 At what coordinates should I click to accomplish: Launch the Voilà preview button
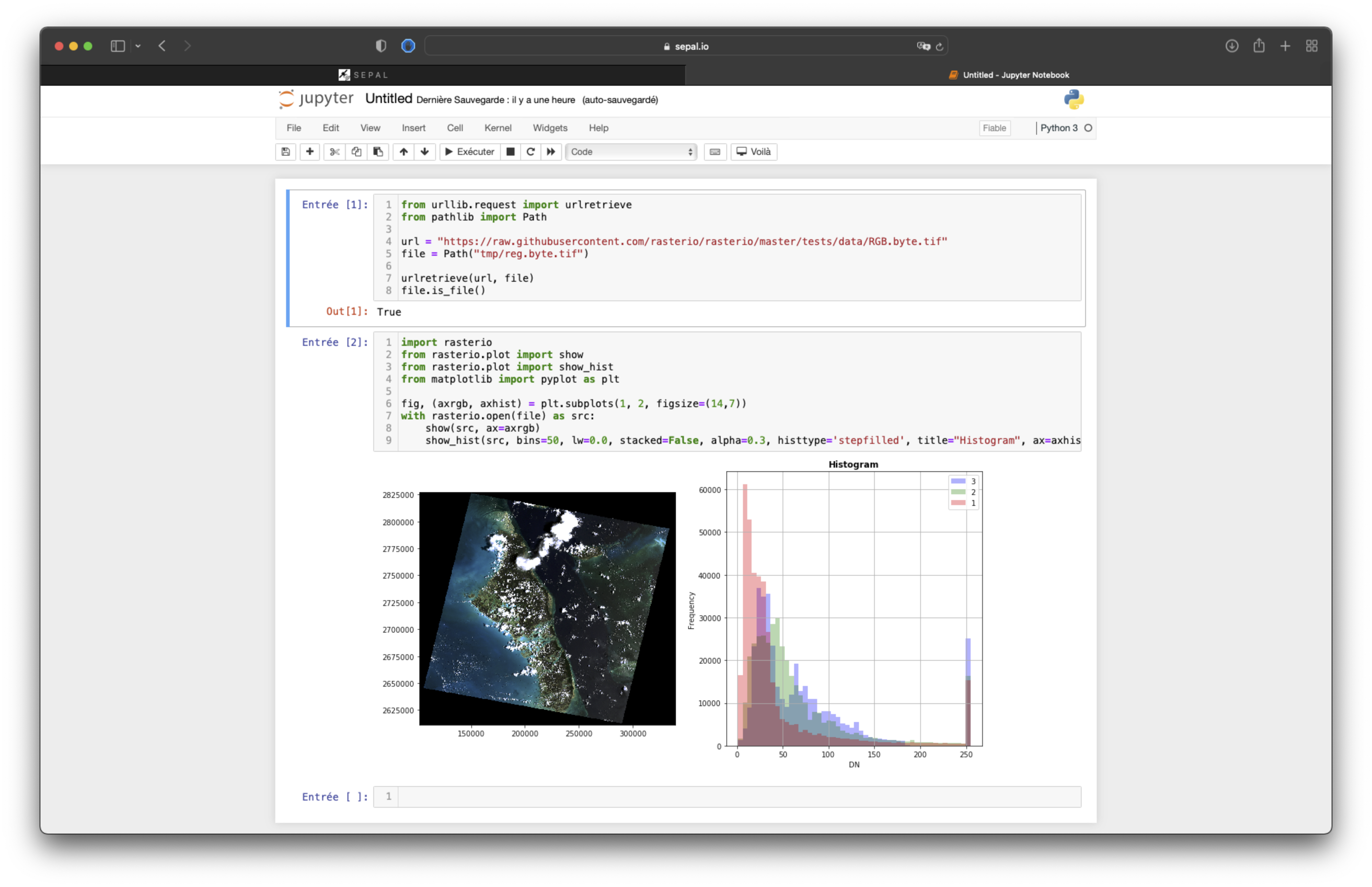coord(753,151)
